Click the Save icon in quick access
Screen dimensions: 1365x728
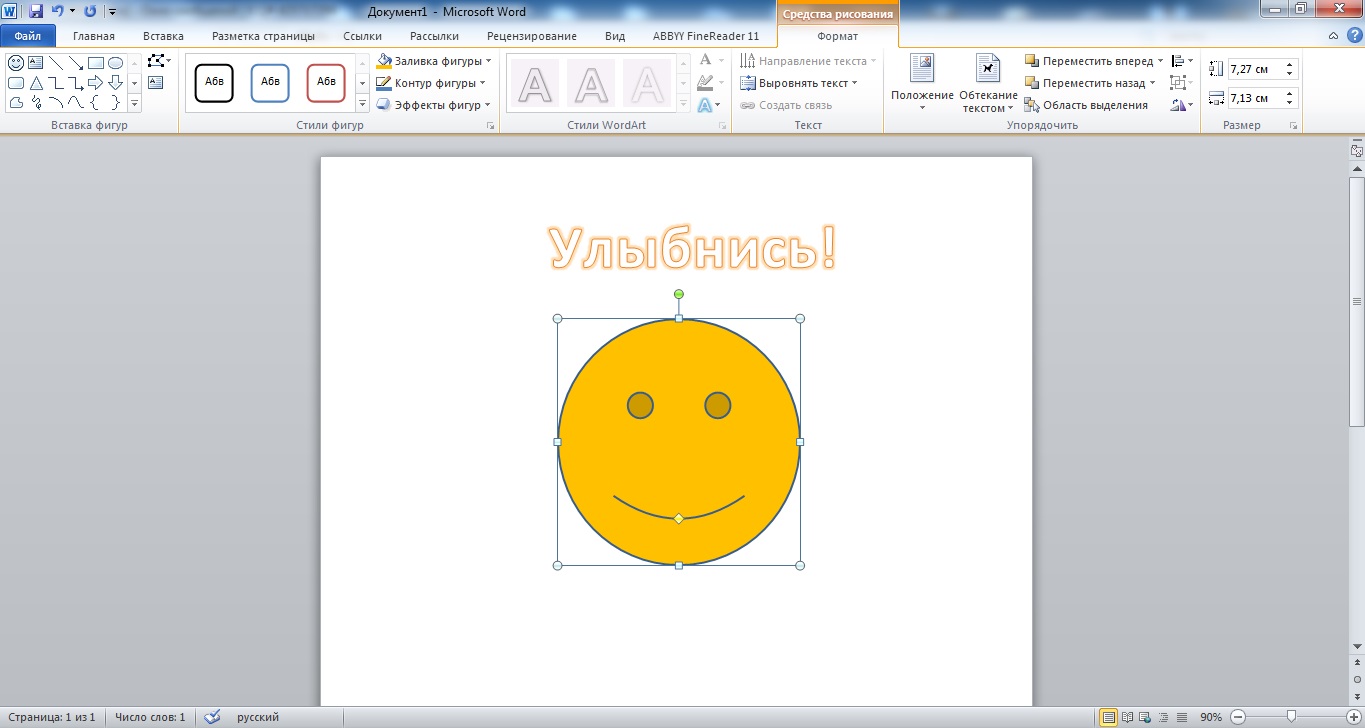tap(36, 11)
